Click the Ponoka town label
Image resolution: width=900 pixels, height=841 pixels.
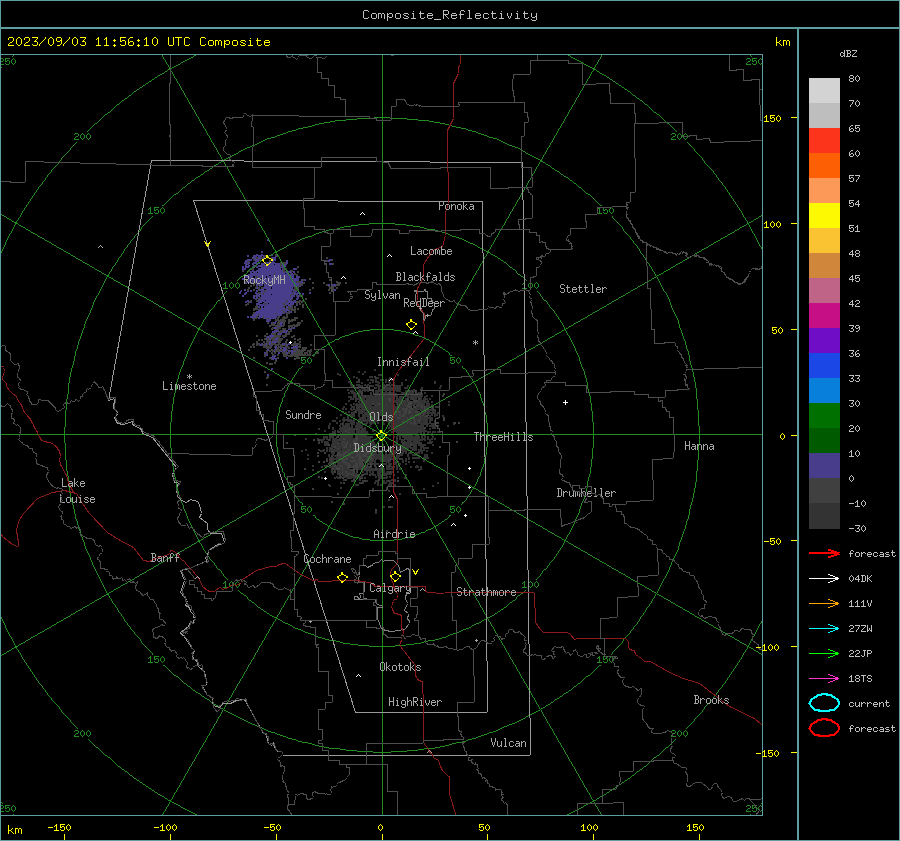(x=456, y=206)
